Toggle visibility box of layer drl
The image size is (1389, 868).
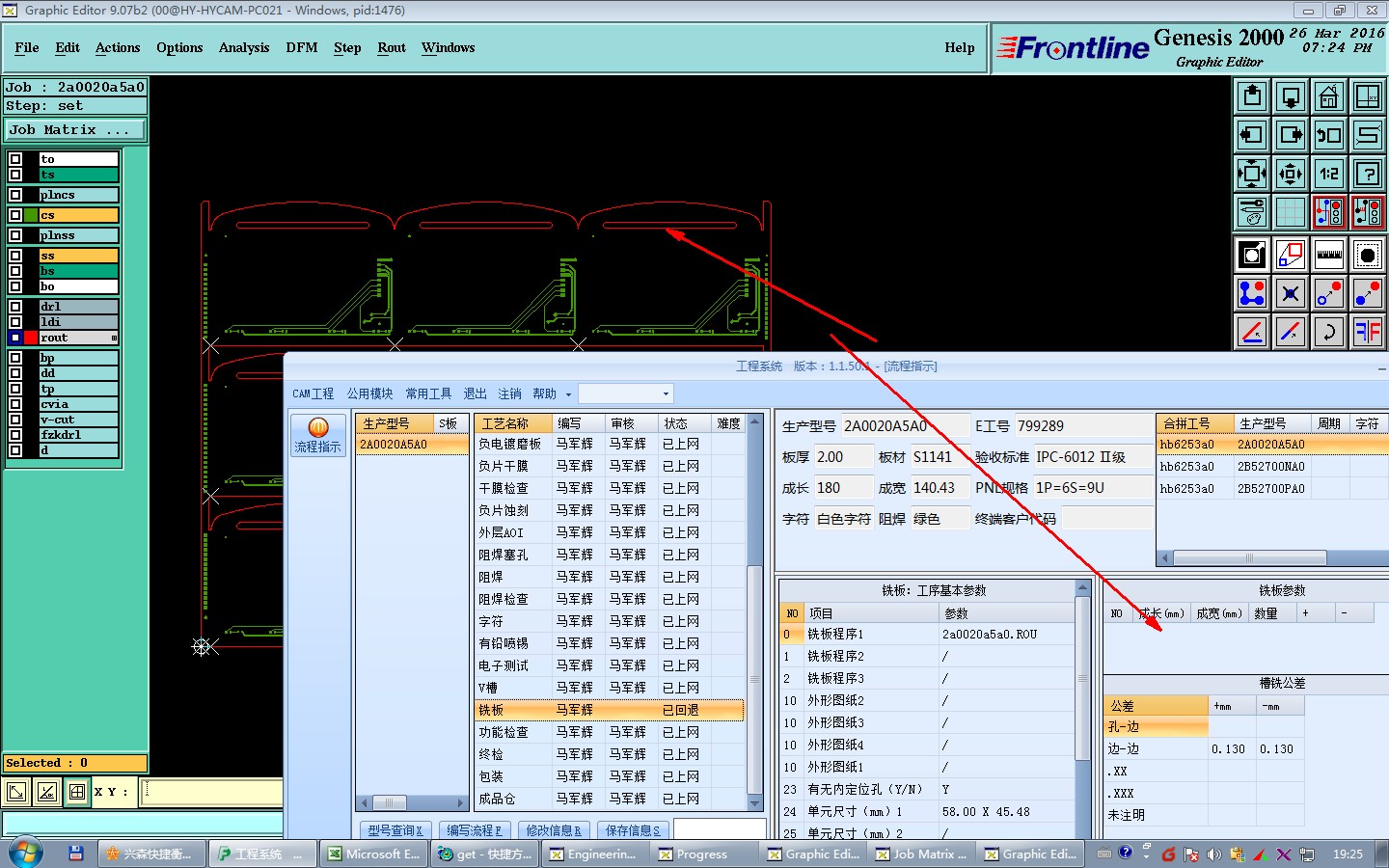pyautogui.click(x=15, y=307)
